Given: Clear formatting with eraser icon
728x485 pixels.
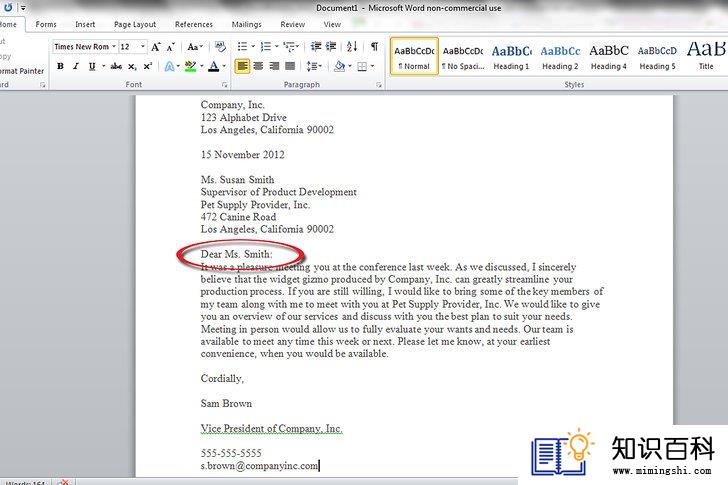Looking at the screenshot, I should pos(221,47).
